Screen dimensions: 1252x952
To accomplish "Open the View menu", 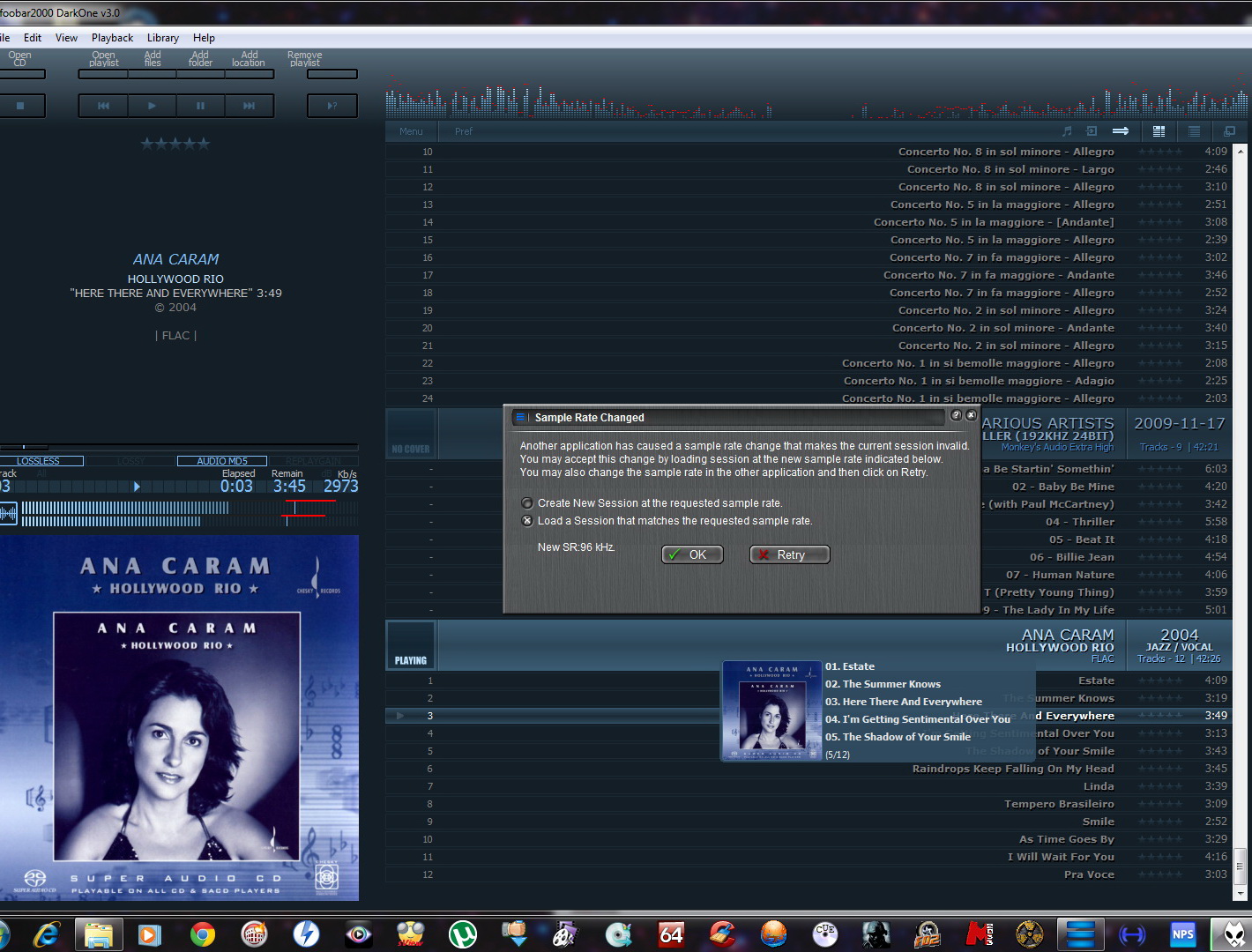I will click(x=66, y=38).
